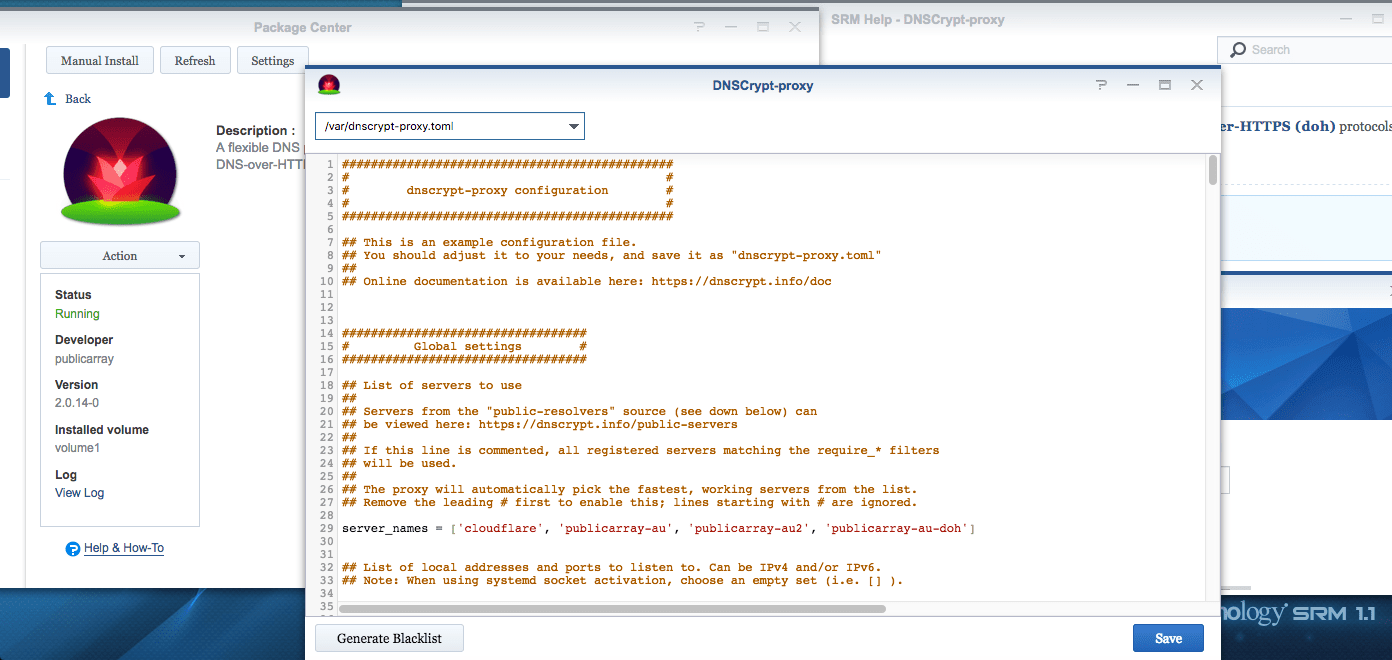Click the horizontal scrollbar in the editor
Screen dimensions: 1392x660
pos(612,608)
